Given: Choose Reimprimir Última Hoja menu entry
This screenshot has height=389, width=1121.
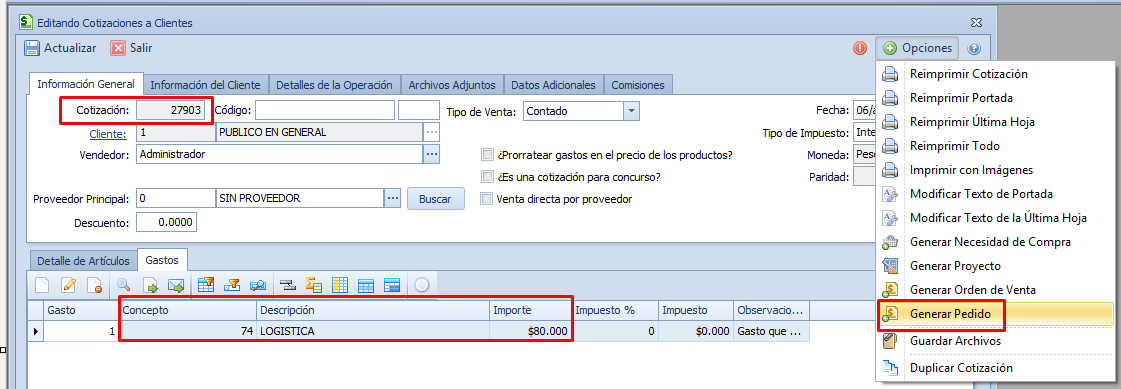Looking at the screenshot, I should click(994, 122).
